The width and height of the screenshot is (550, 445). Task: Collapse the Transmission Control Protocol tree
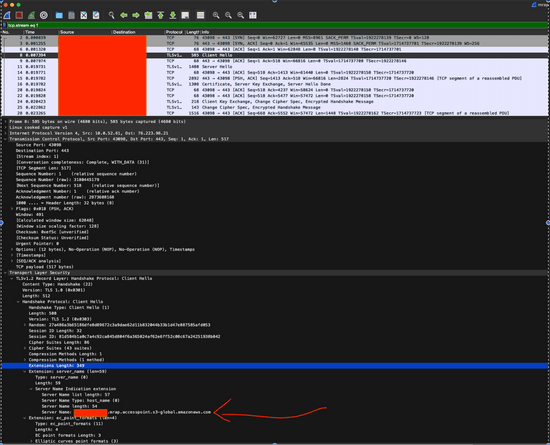[5, 139]
